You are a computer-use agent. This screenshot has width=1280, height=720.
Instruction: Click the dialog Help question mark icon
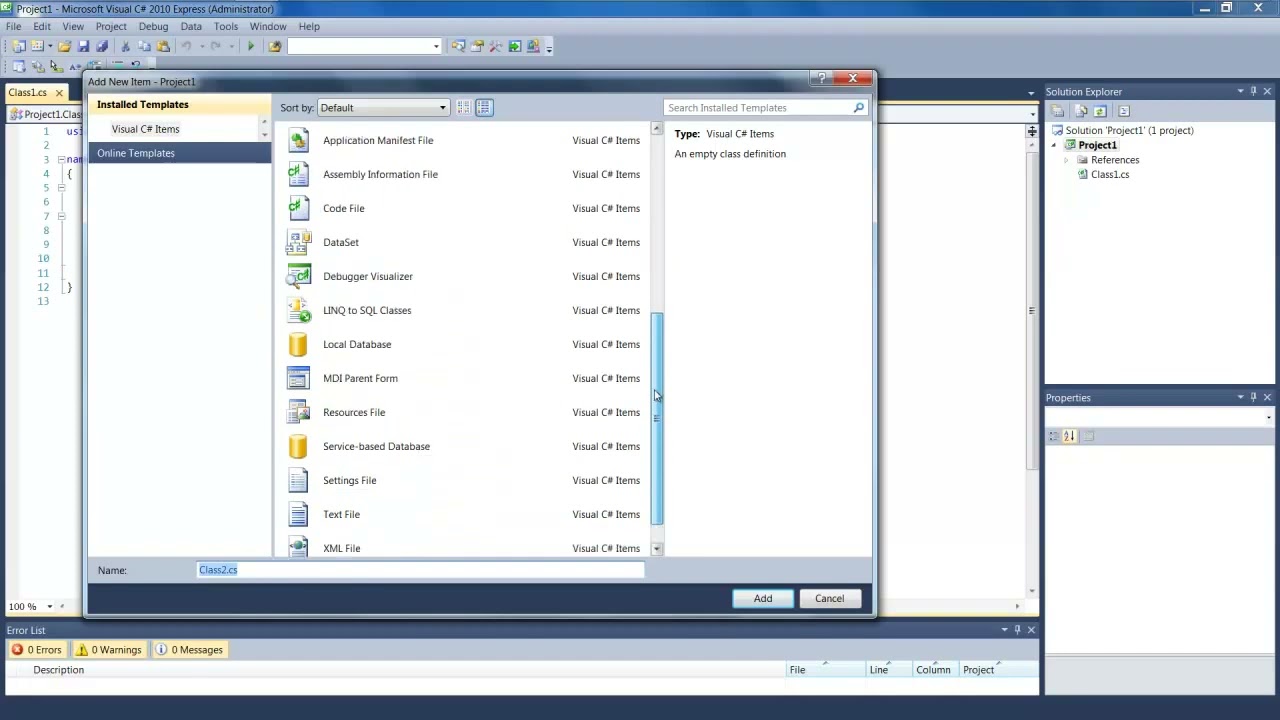[x=821, y=78]
